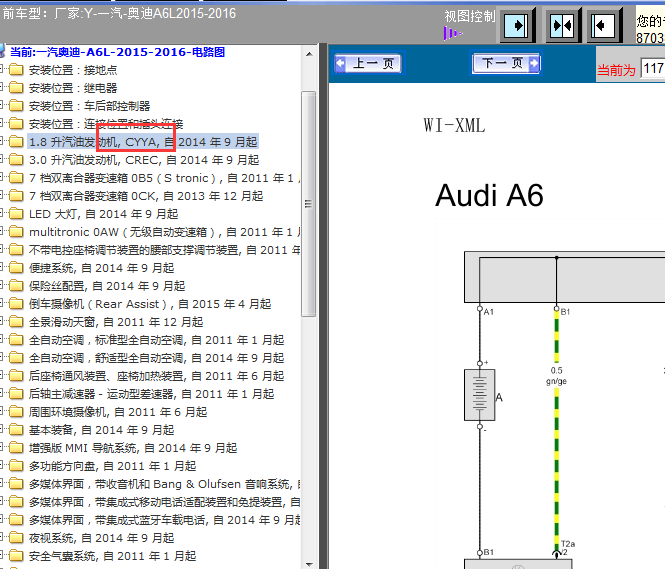Click tree panel scroll-up arrow
Screen dimensions: 665x569
(x=309, y=54)
